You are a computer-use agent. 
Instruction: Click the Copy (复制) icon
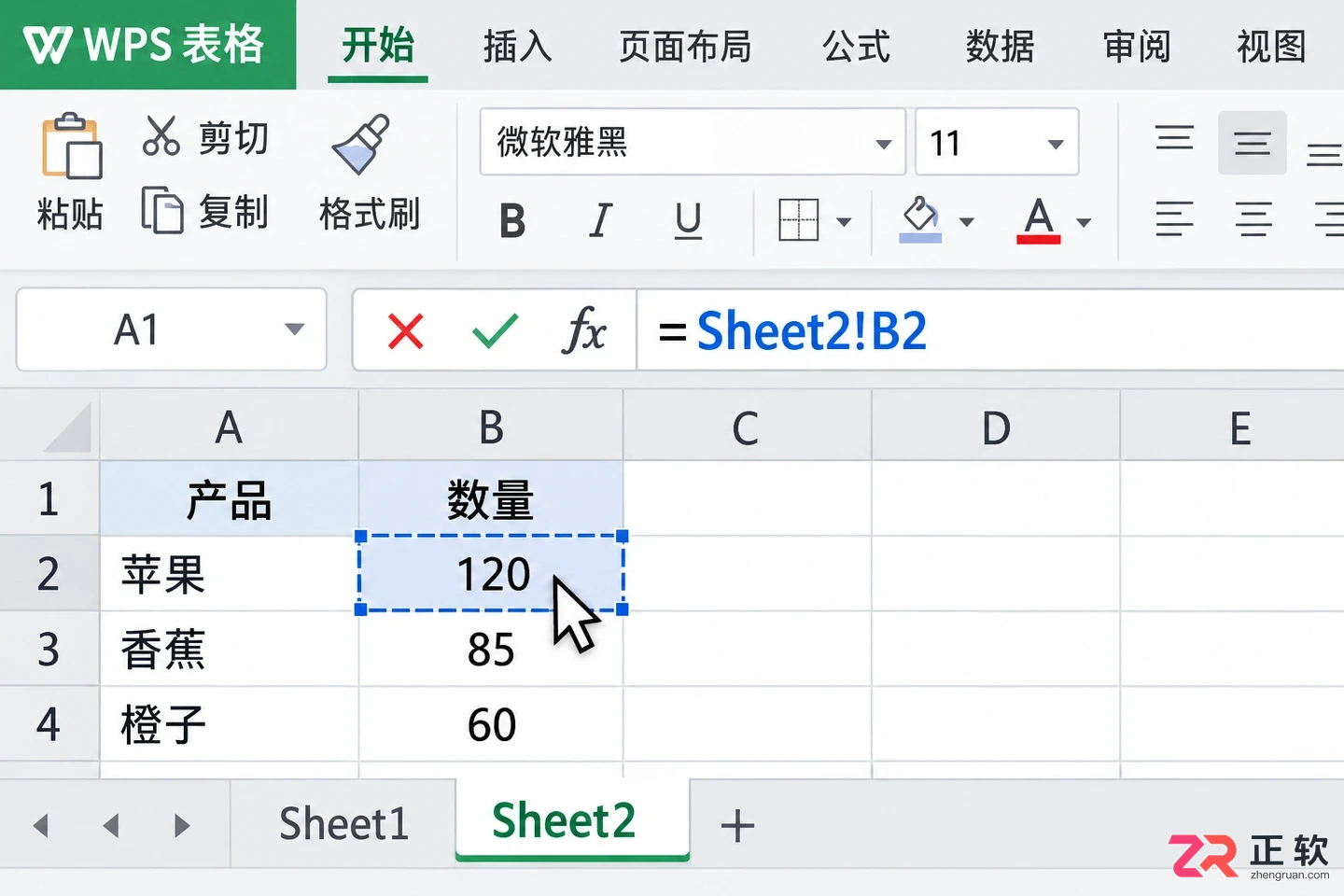coord(161,210)
